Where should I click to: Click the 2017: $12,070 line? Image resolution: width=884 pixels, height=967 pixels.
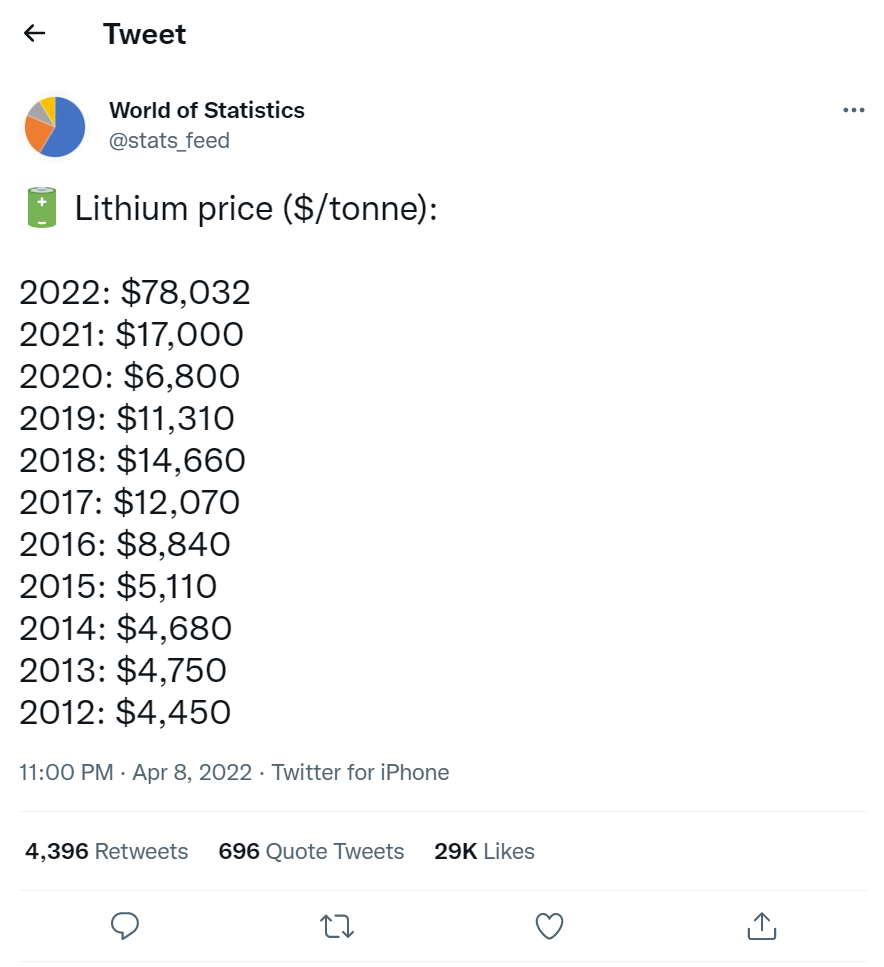[130, 502]
